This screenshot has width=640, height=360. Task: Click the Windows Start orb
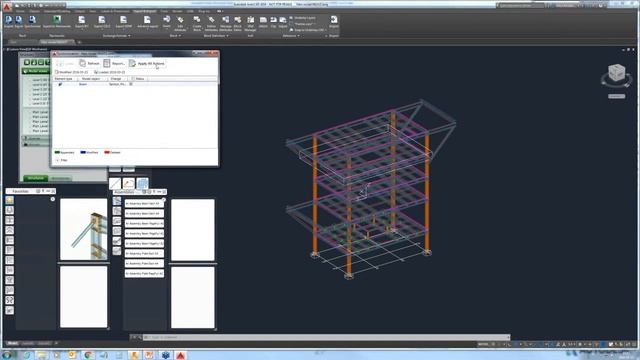point(7,355)
